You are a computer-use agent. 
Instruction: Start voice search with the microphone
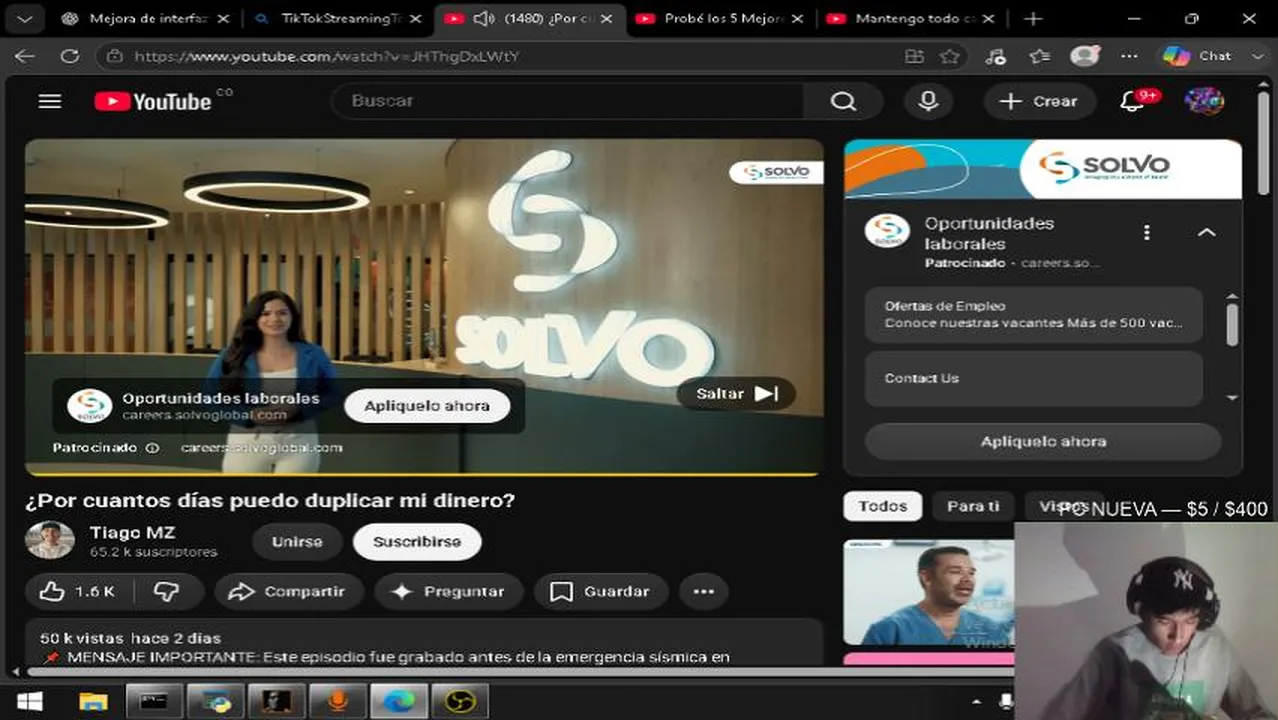click(x=928, y=101)
